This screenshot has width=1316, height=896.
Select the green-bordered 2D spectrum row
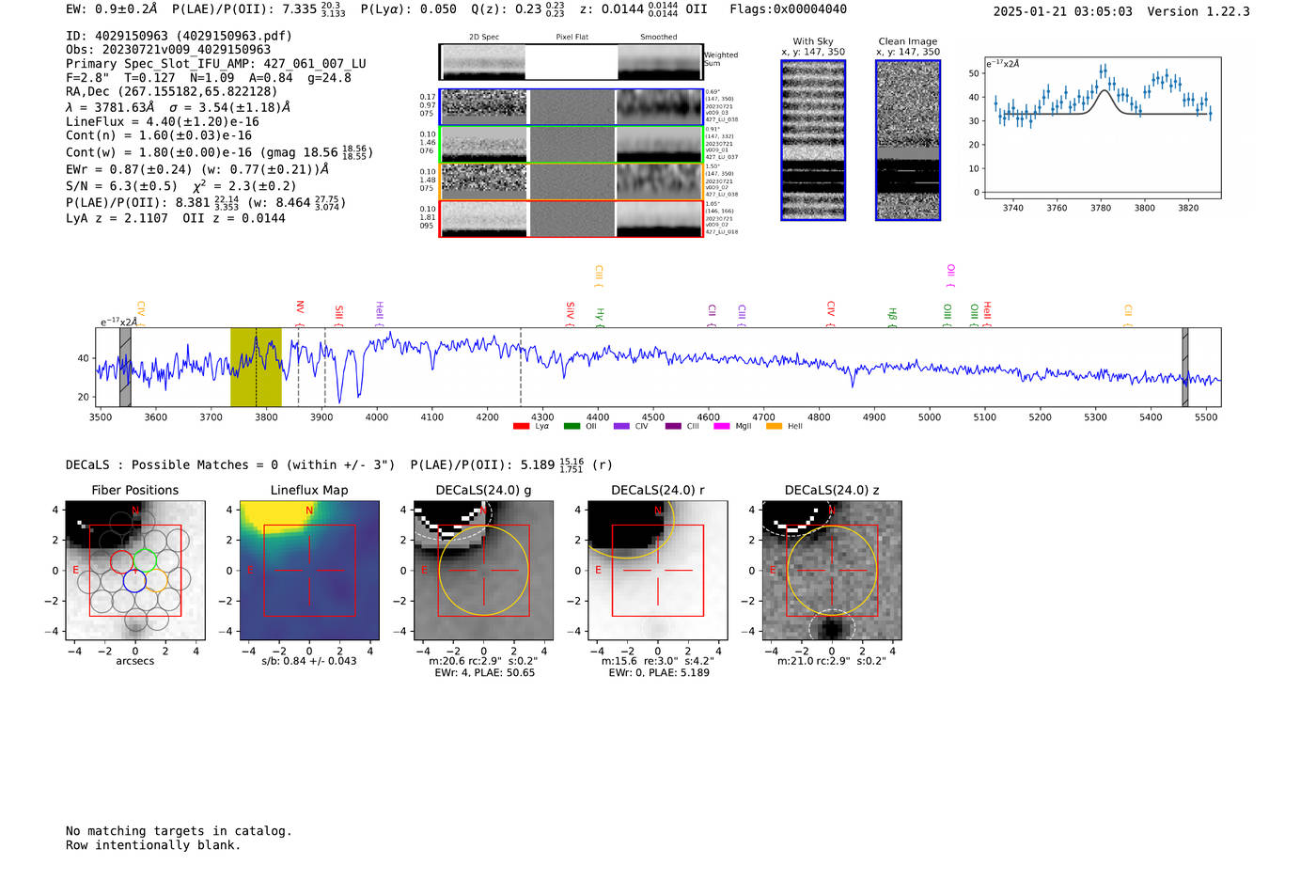[571, 144]
